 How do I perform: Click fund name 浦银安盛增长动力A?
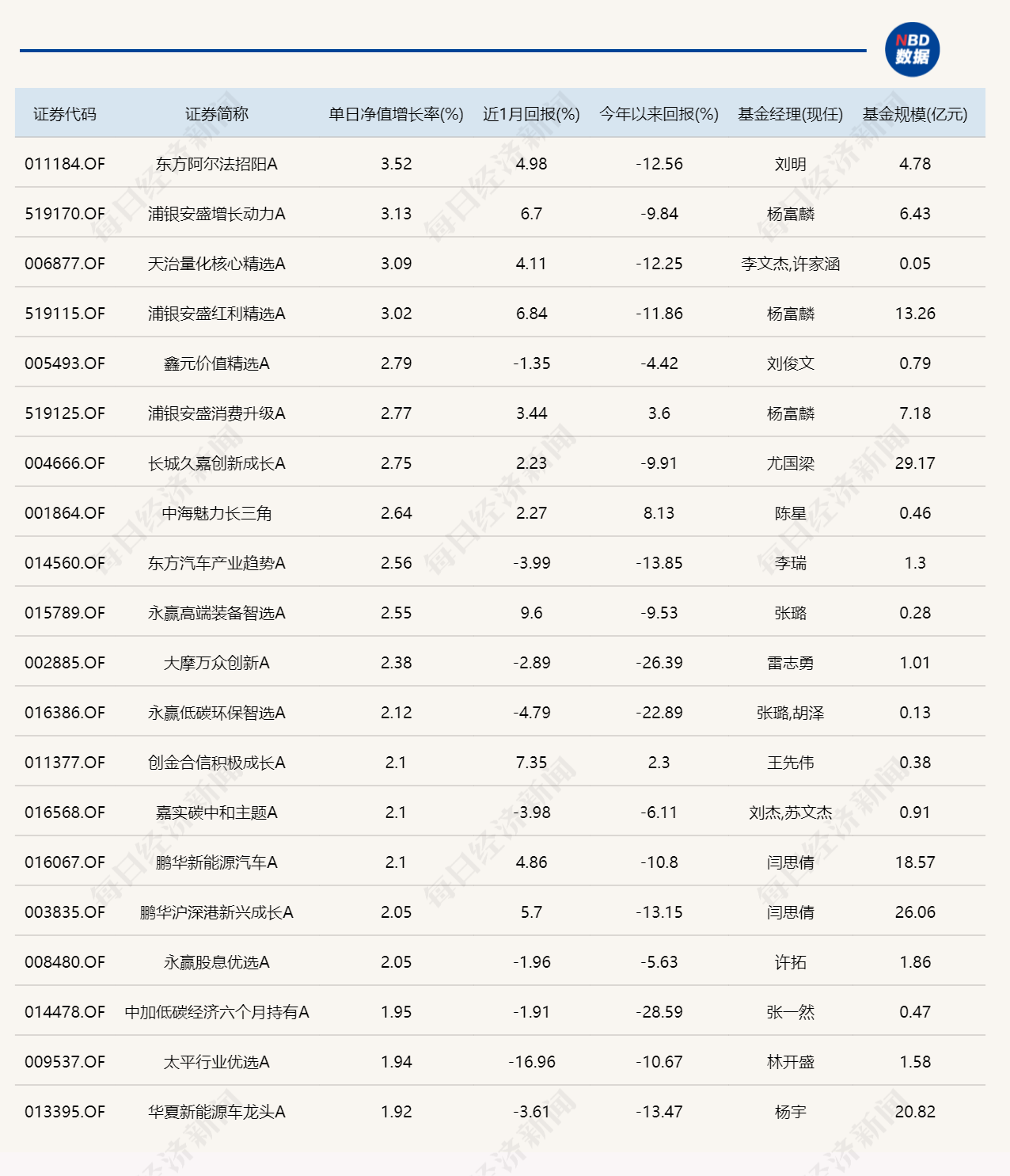[217, 214]
